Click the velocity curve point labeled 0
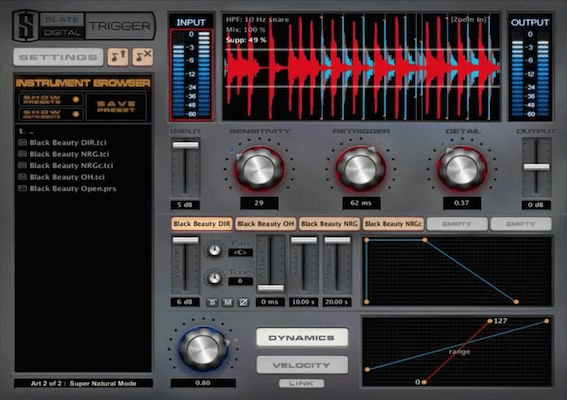Viewport: 567px width, 400px height. 424,382
